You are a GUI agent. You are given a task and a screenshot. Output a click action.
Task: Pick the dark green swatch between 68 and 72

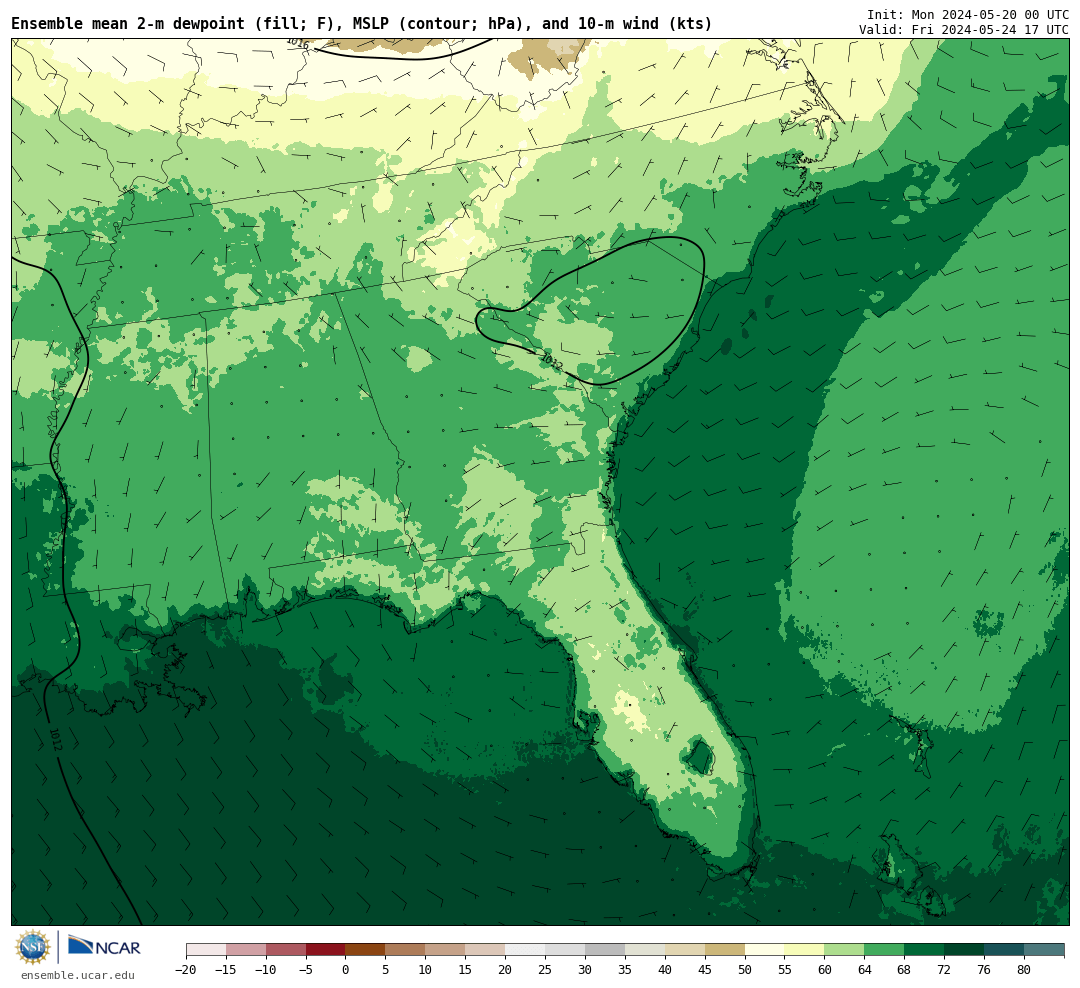924,950
